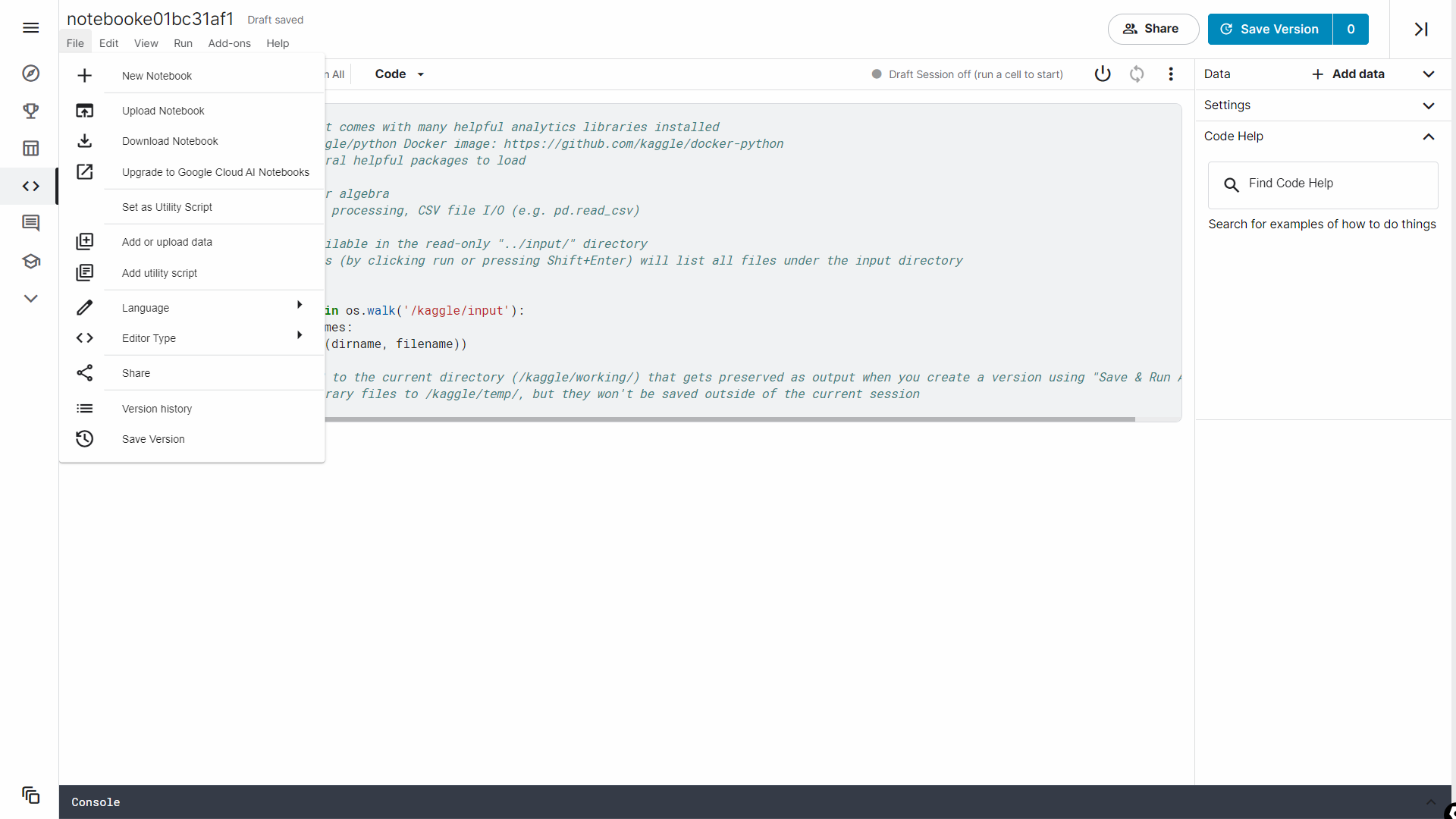The height and width of the screenshot is (819, 1456).
Task: Expand the Settings panel chevron
Action: pos(1429,105)
